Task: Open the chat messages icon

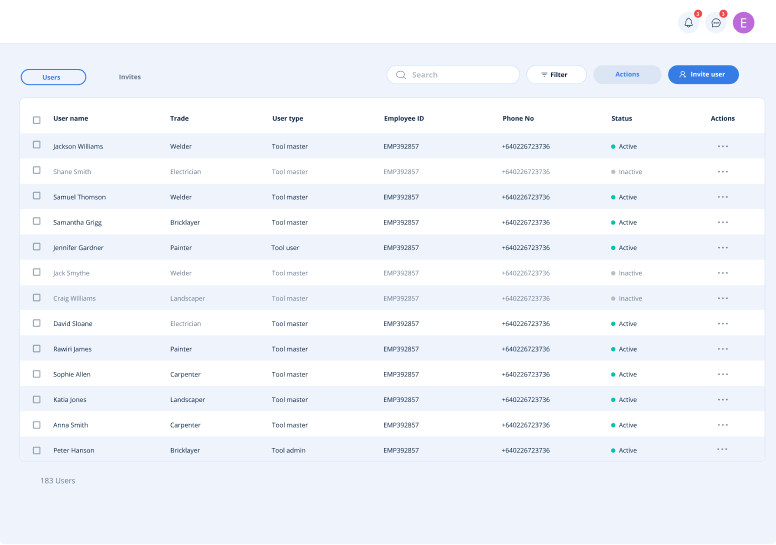Action: coord(716,23)
